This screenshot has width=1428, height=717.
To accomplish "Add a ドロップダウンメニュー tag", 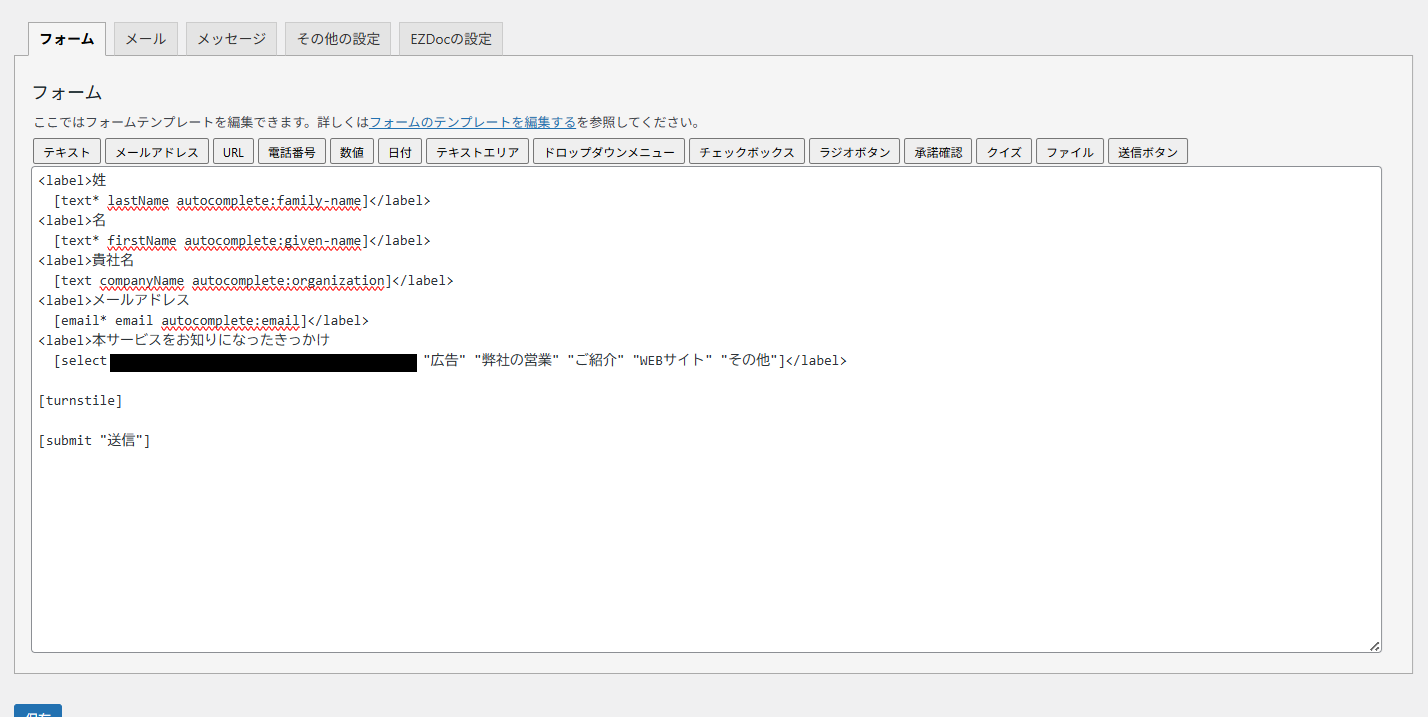I will [609, 152].
